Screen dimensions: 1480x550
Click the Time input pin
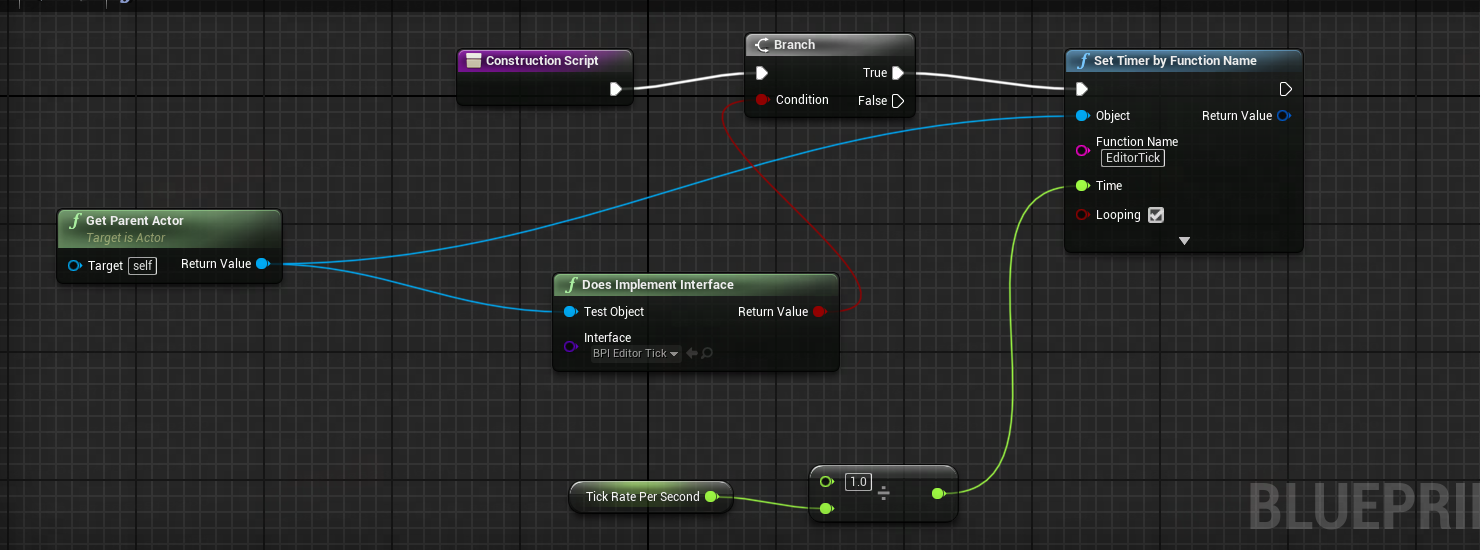(x=1082, y=186)
